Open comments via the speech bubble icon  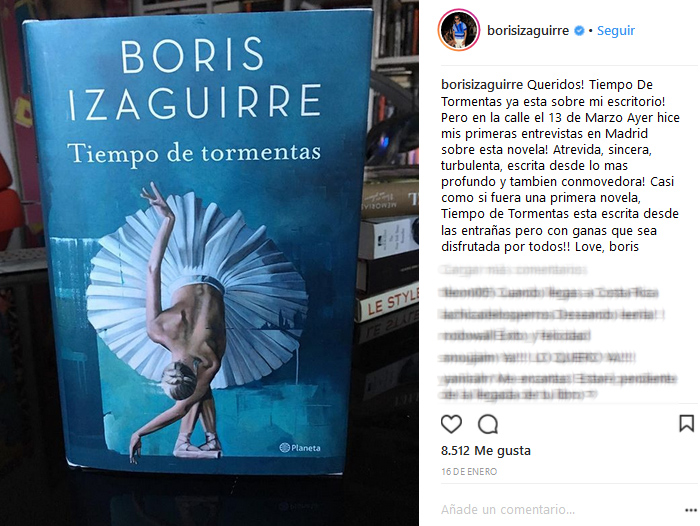(488, 424)
